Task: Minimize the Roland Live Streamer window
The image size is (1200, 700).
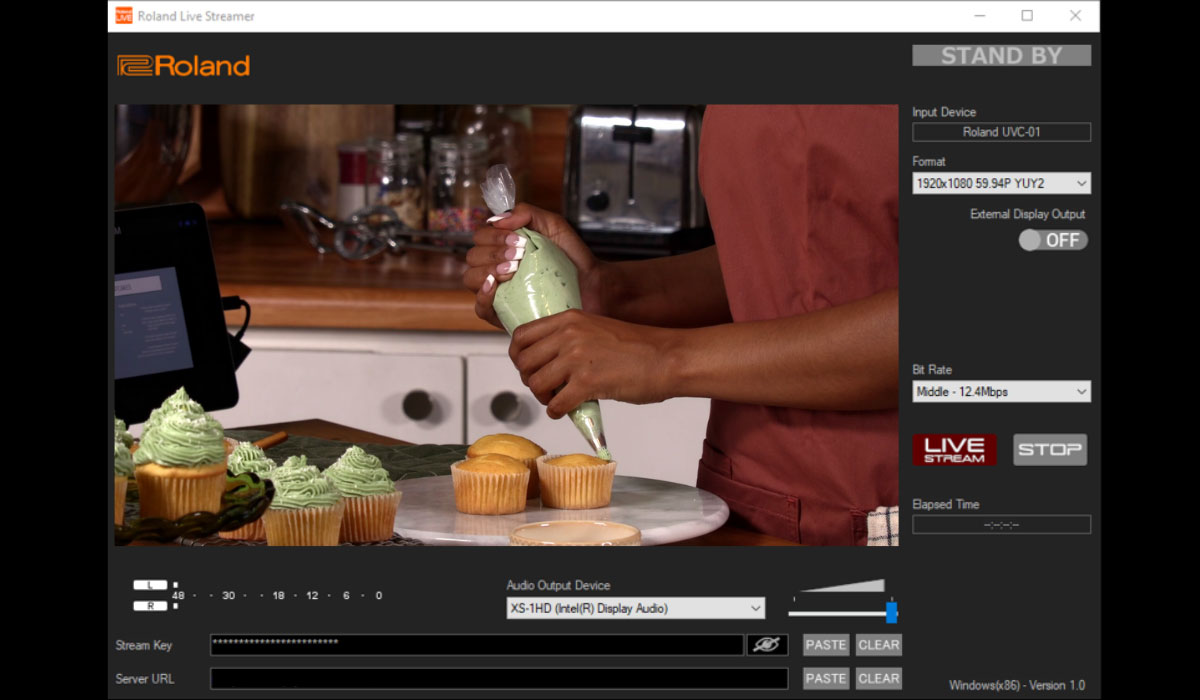Action: click(x=979, y=16)
